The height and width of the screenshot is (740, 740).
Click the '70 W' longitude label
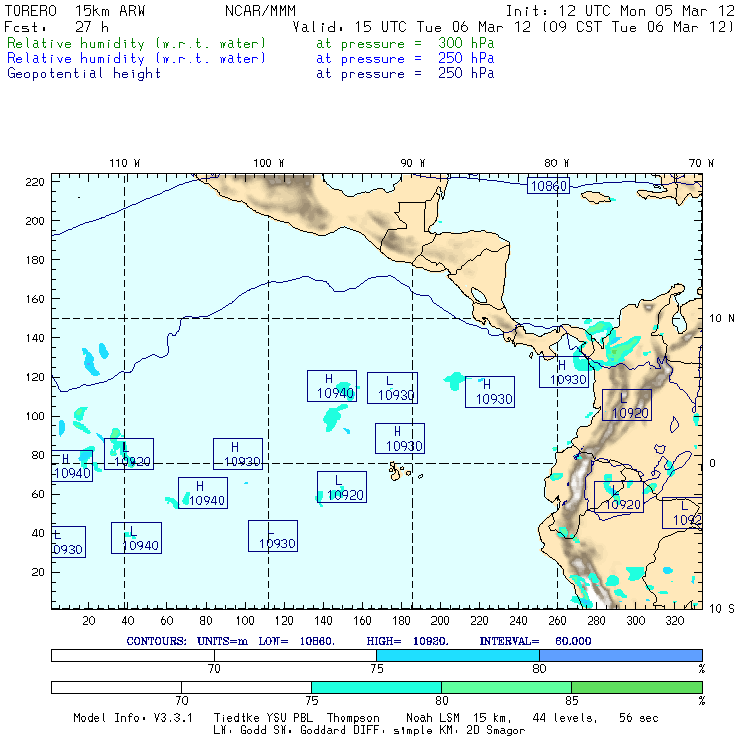coord(701,163)
